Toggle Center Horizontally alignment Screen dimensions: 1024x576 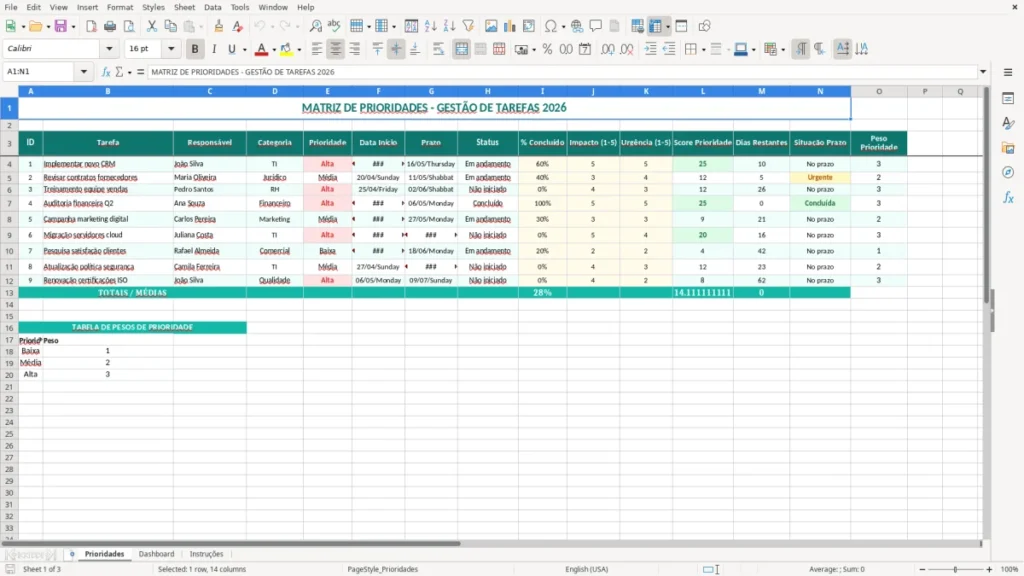[x=336, y=49]
